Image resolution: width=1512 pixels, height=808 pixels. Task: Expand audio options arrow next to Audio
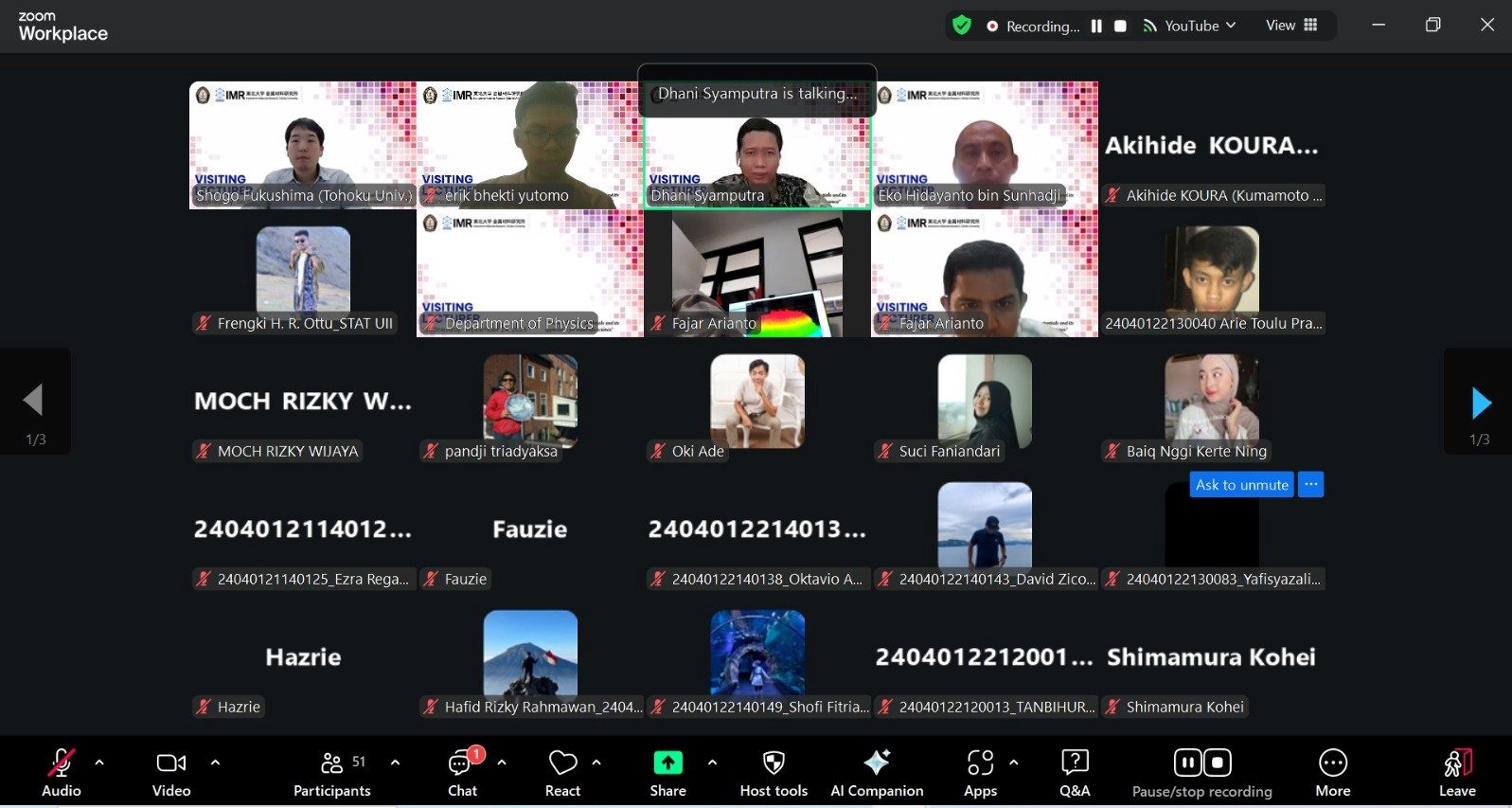[99, 763]
